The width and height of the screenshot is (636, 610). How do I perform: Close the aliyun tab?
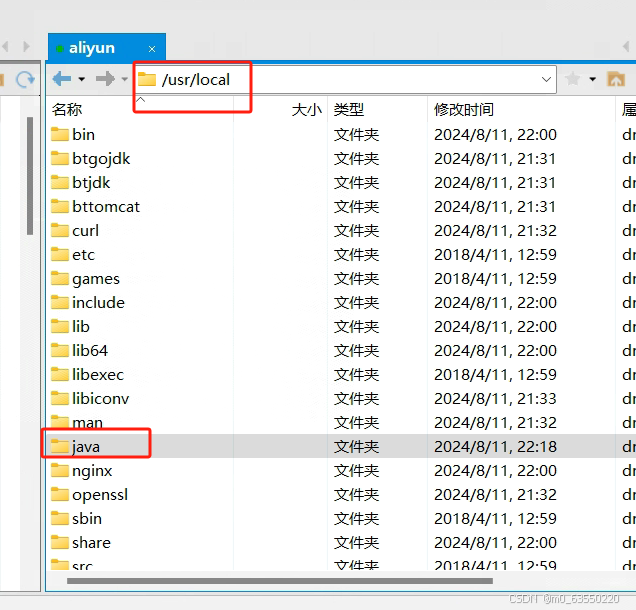point(152,48)
